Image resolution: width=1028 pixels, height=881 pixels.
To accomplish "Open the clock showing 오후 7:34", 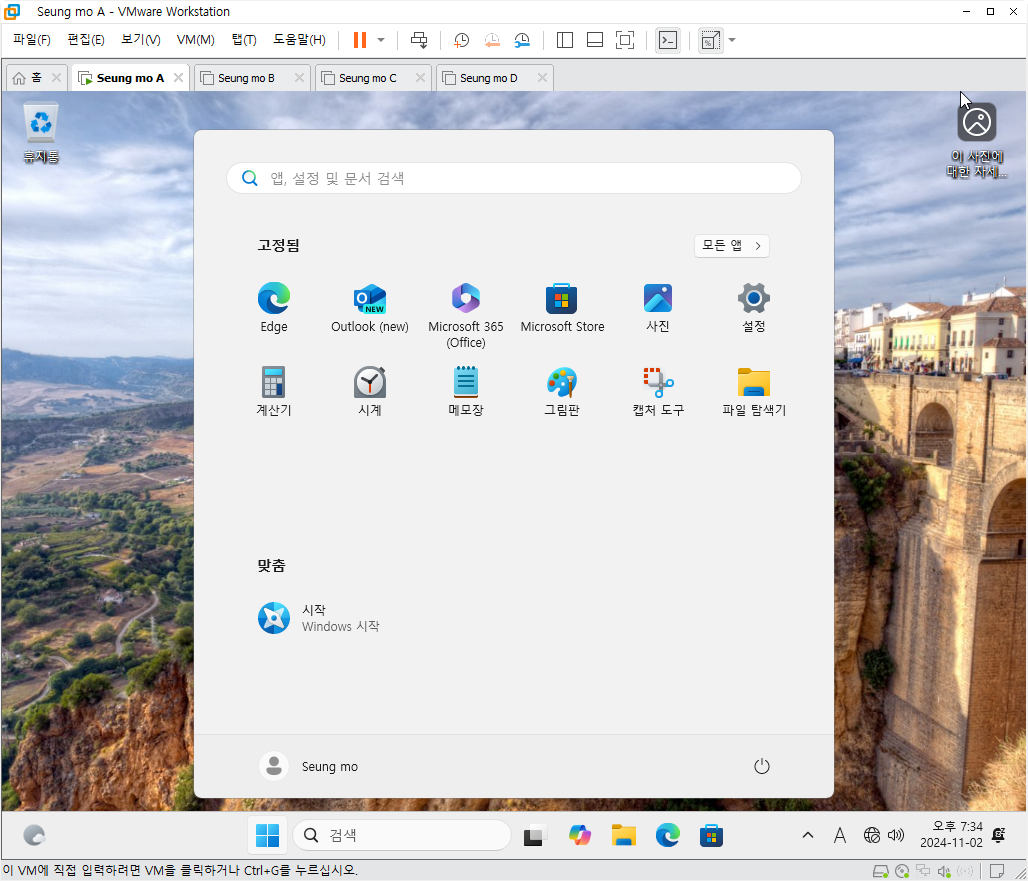I will (x=951, y=834).
